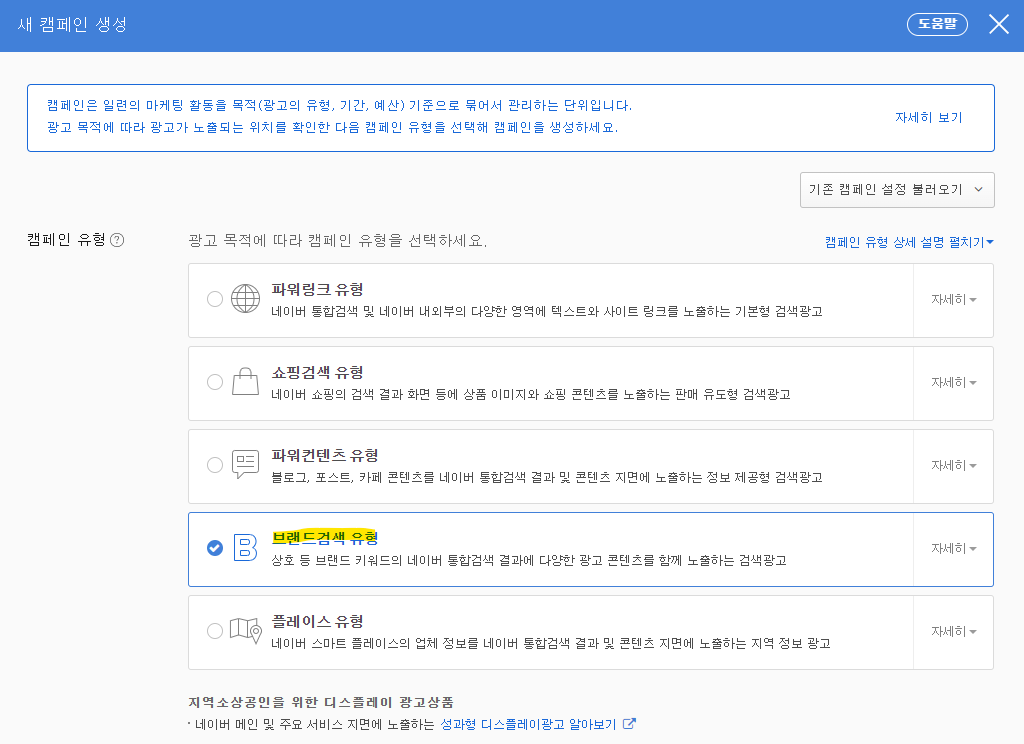Expand 자세히 for 파워링크 유형
Viewport: 1024px width, 744px height.
pos(953,300)
